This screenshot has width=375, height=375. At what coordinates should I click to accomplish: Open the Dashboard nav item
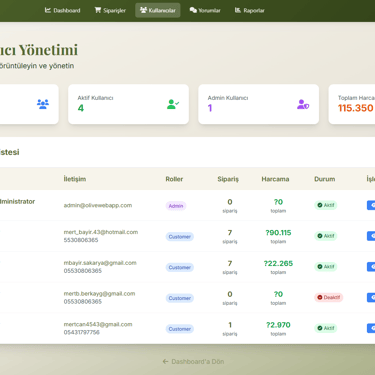[62, 10]
